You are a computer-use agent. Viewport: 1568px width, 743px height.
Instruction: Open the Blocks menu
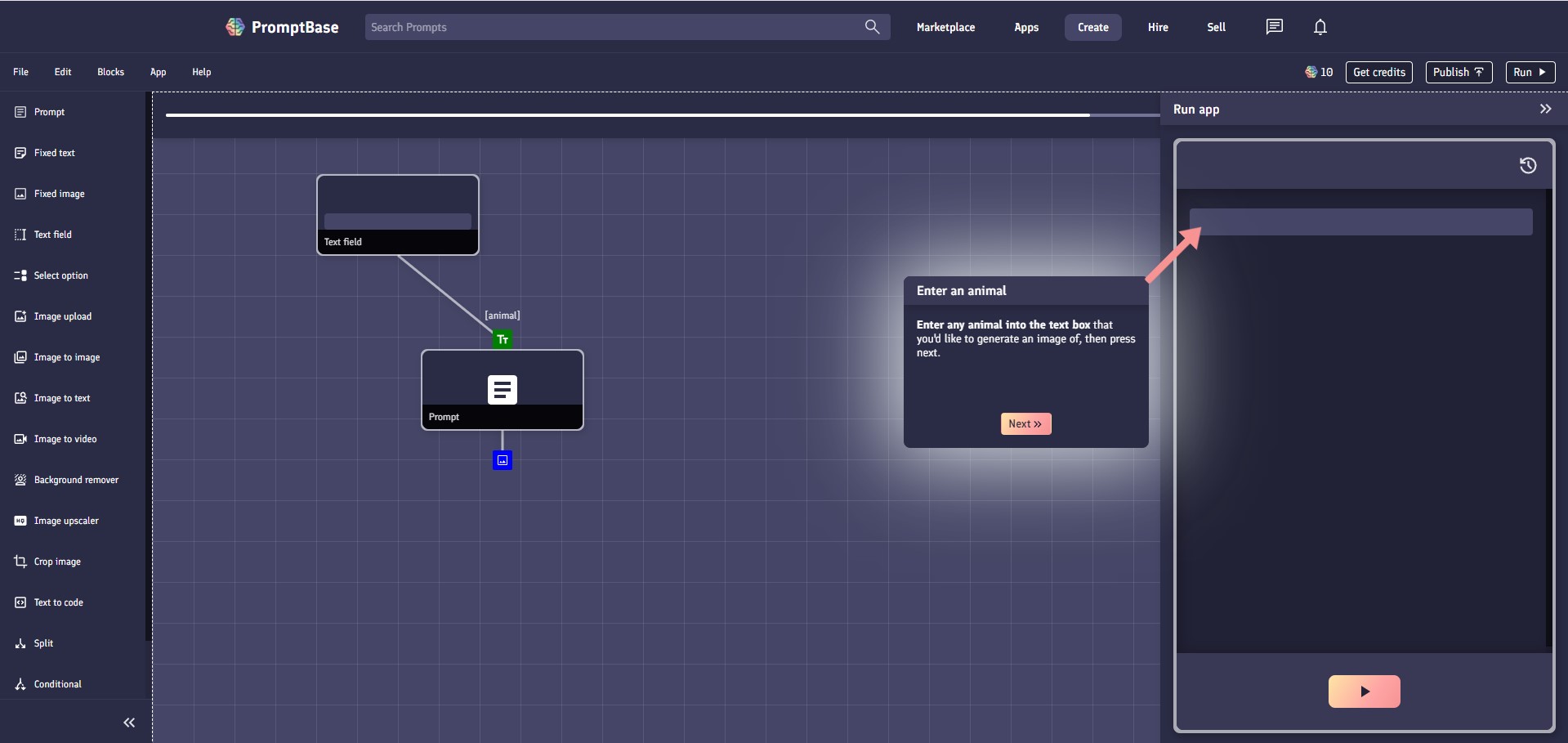click(110, 72)
